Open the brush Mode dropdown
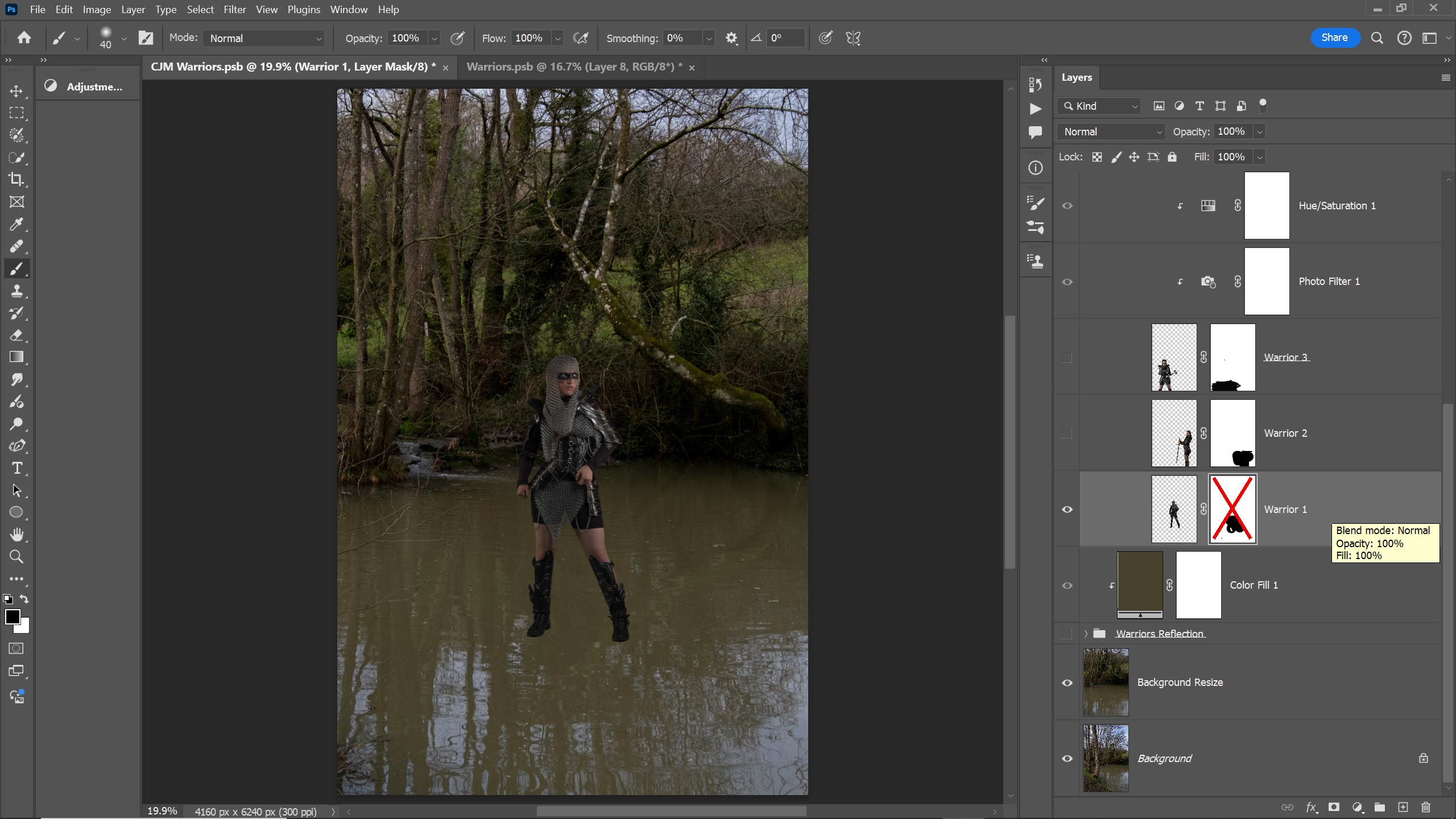The width and height of the screenshot is (1456, 819). pos(264,38)
